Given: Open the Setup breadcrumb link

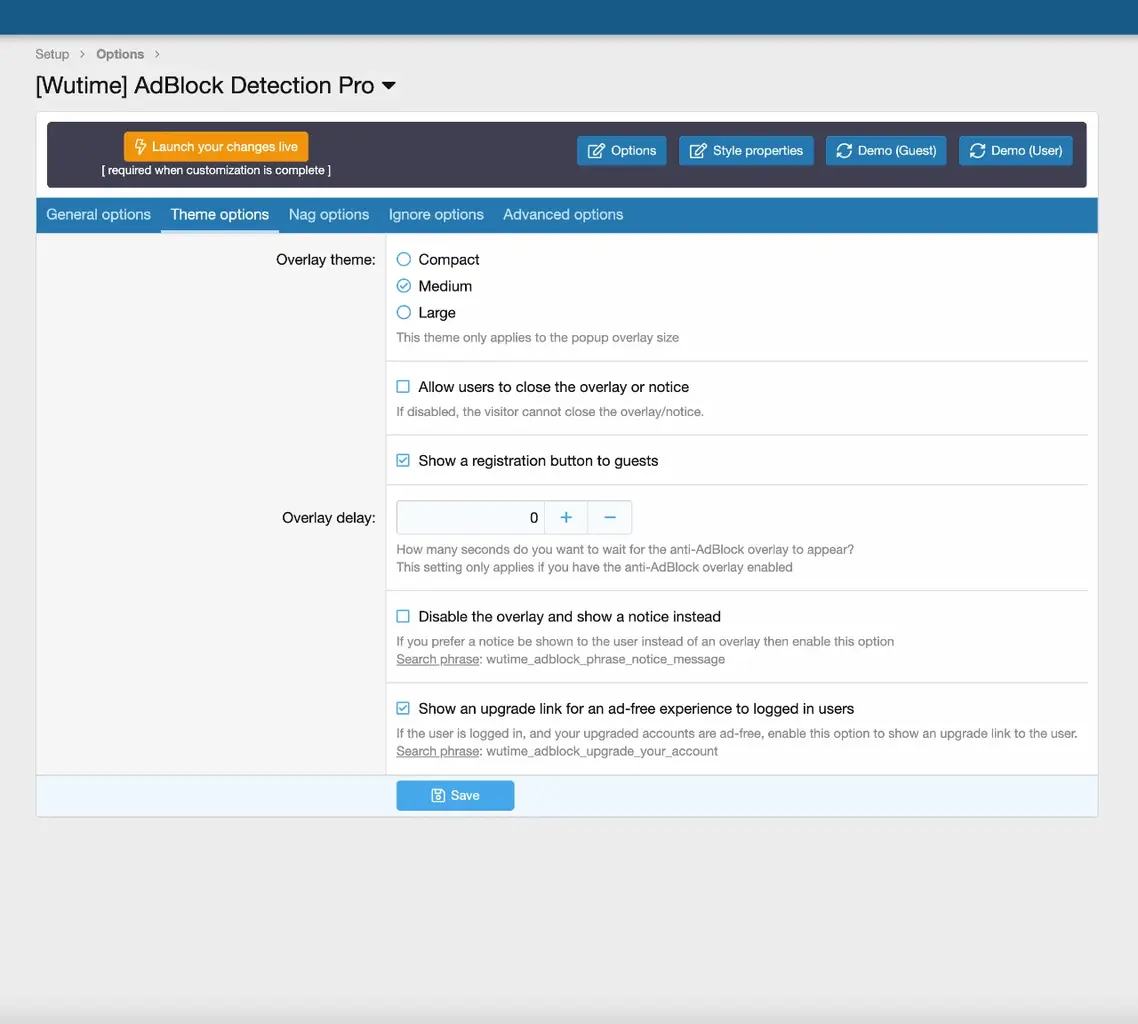Looking at the screenshot, I should click(x=52, y=54).
